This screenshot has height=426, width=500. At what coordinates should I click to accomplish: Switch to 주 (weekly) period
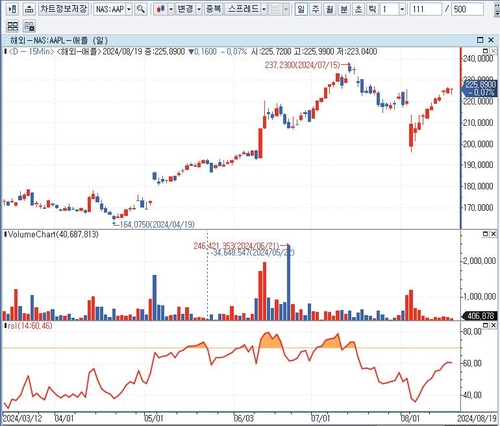click(x=315, y=9)
